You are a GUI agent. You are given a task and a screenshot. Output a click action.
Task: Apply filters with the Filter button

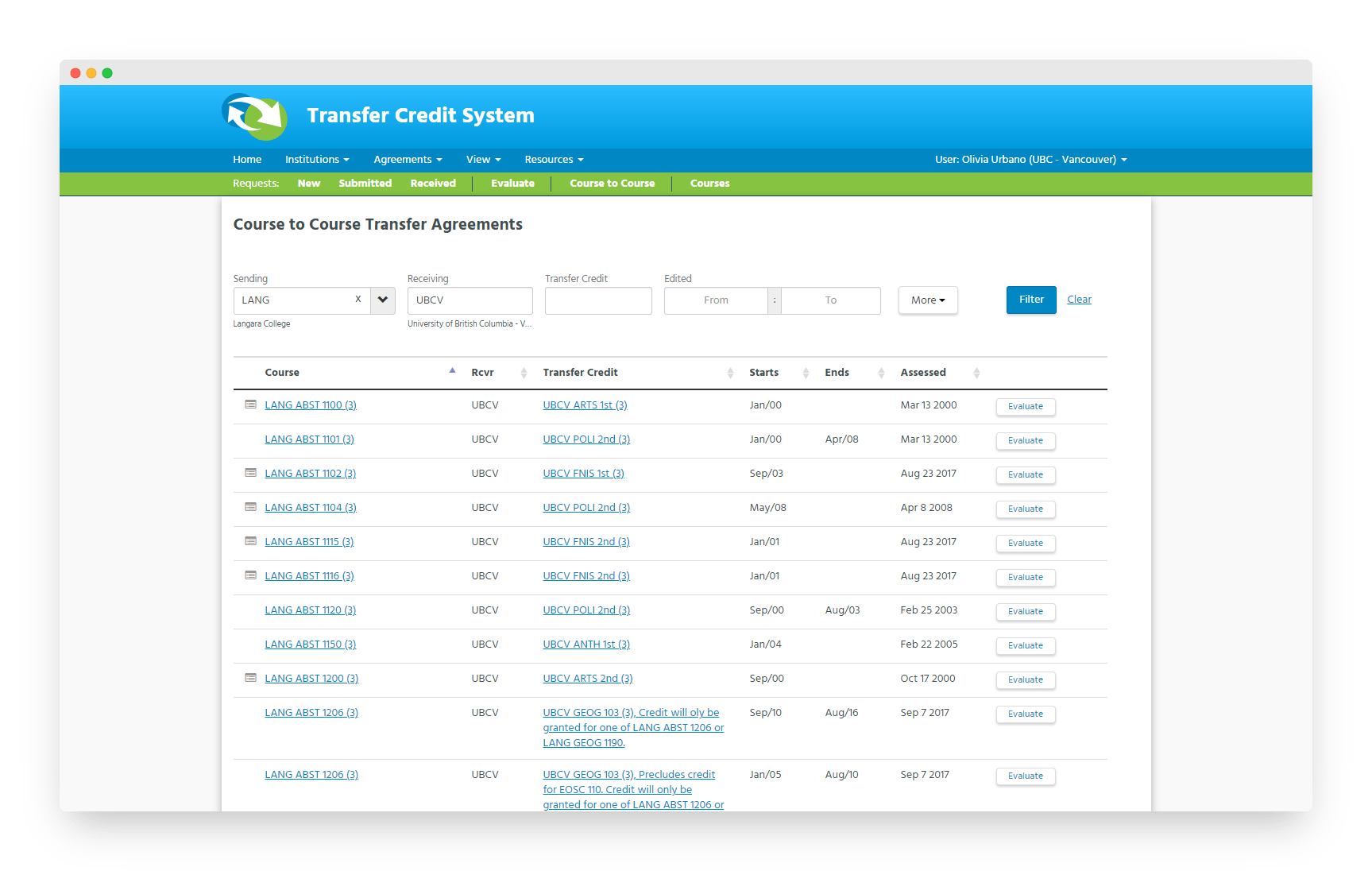point(1031,300)
